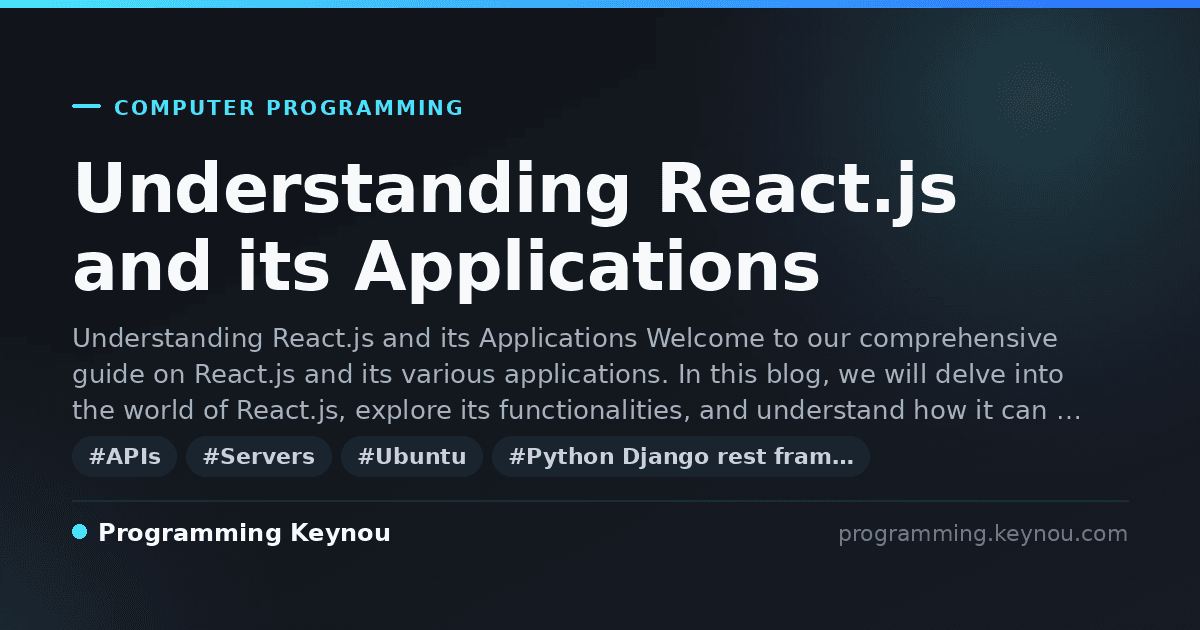Click the description paragraph starting with Understanding React.js
This screenshot has height=630, width=1200.
pos(576,375)
